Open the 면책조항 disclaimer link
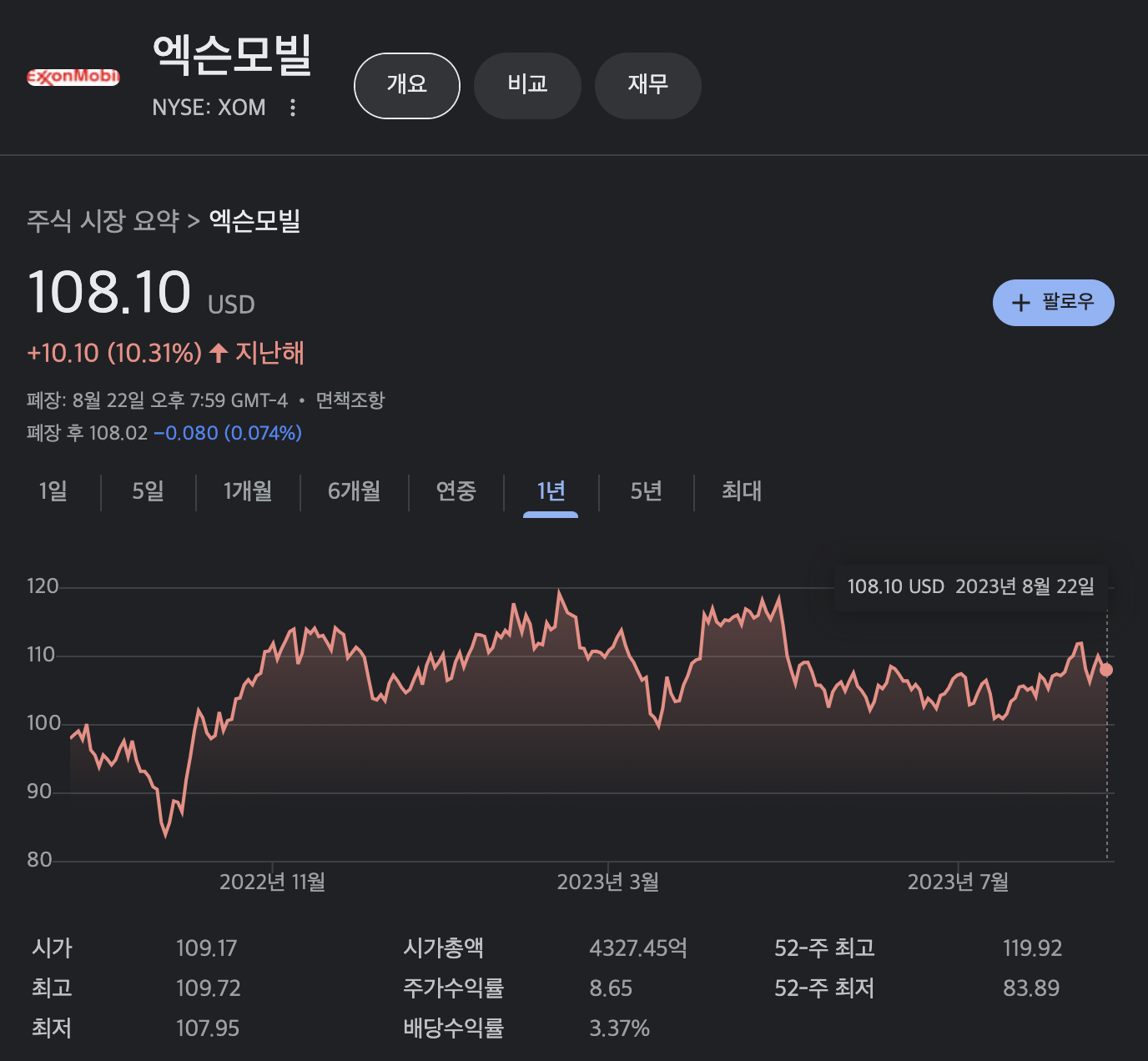 pyautogui.click(x=350, y=400)
